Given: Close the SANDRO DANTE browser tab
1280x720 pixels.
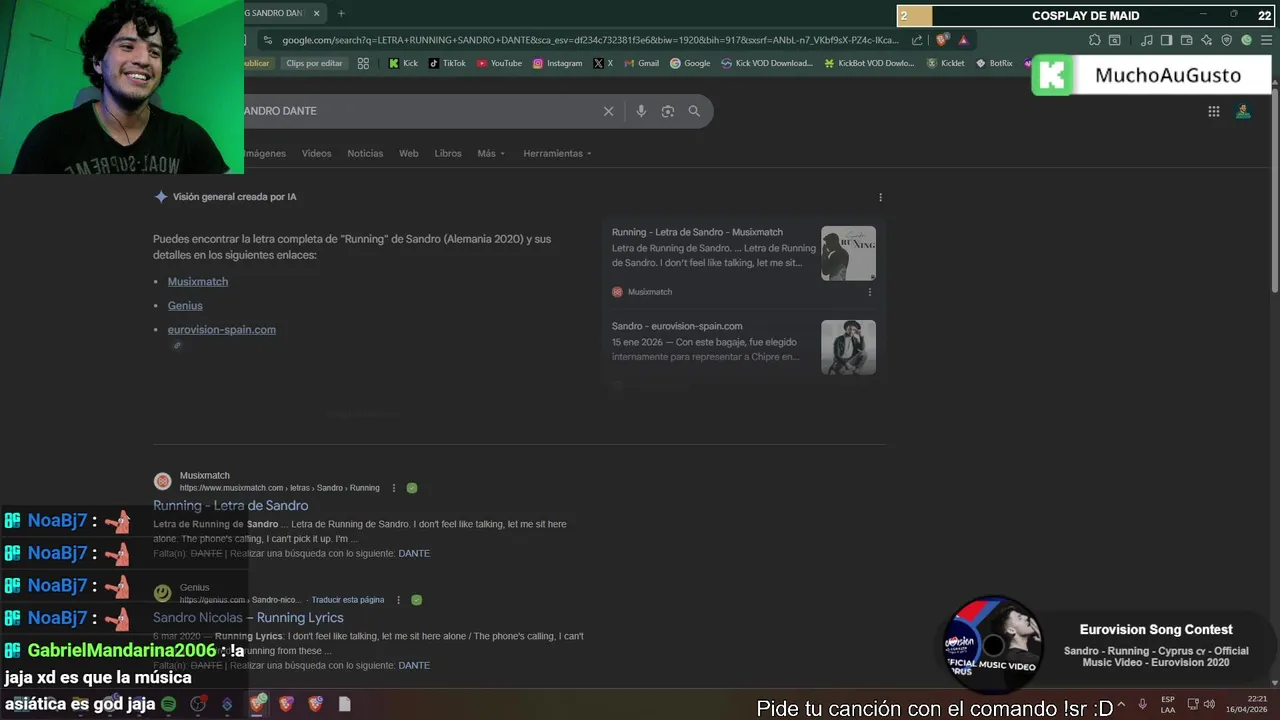Looking at the screenshot, I should point(316,13).
